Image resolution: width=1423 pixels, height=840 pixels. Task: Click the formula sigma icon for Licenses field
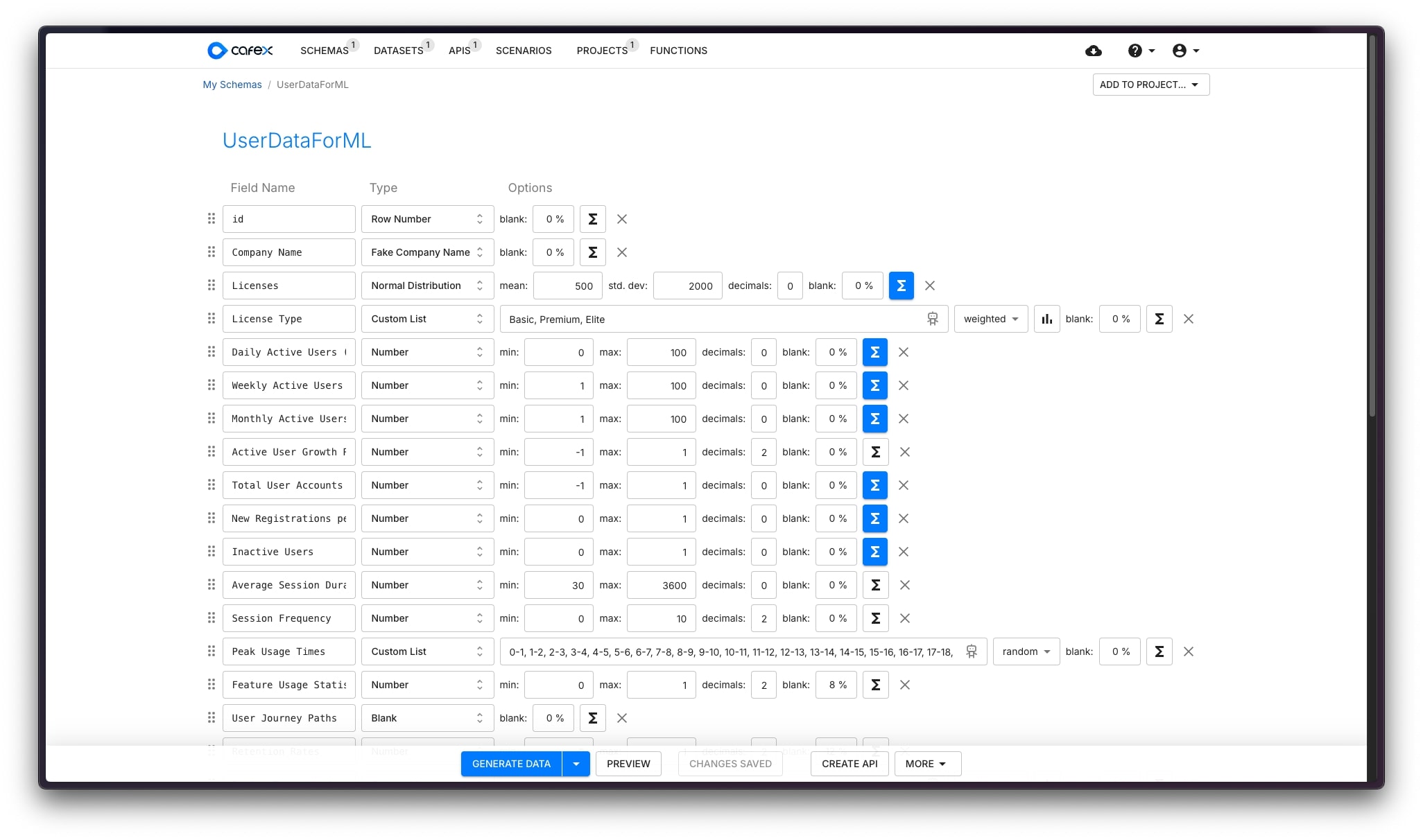pyautogui.click(x=901, y=286)
